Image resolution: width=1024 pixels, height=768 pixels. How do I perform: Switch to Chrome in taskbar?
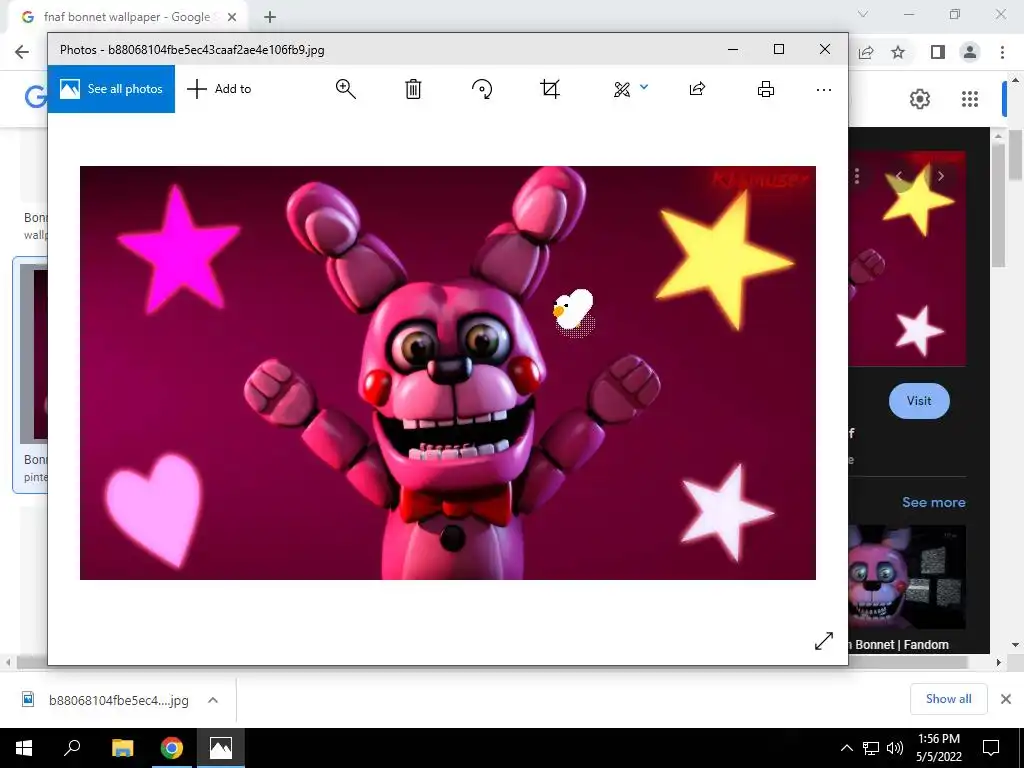pos(172,748)
